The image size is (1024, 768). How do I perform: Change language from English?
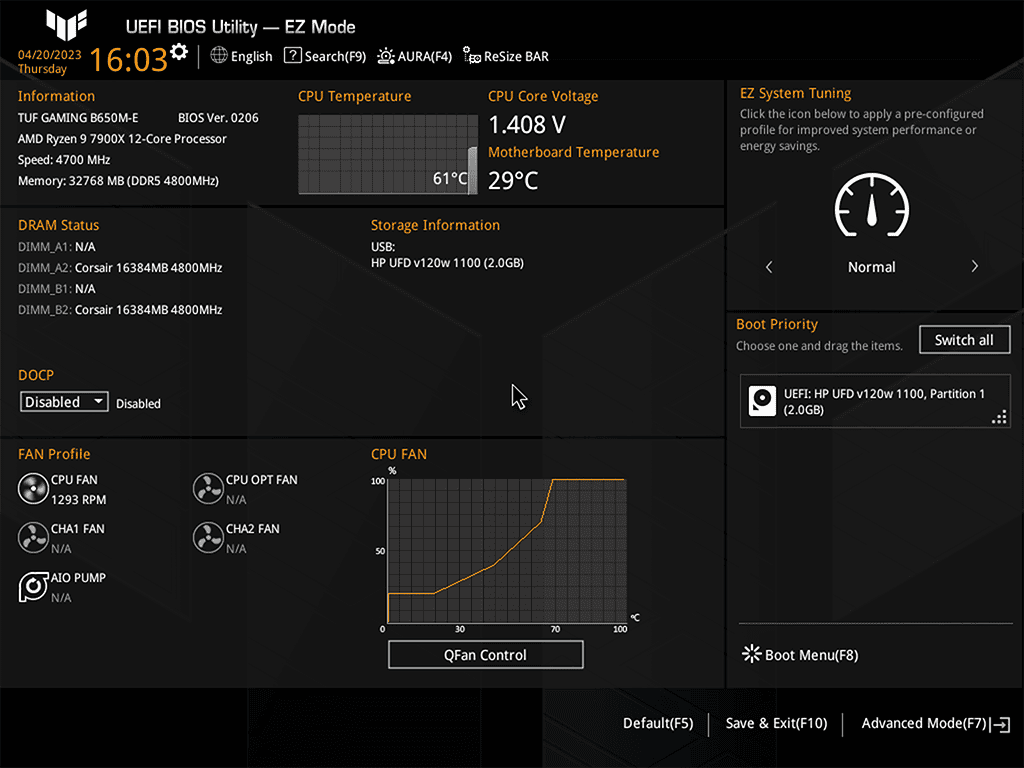pyautogui.click(x=251, y=56)
